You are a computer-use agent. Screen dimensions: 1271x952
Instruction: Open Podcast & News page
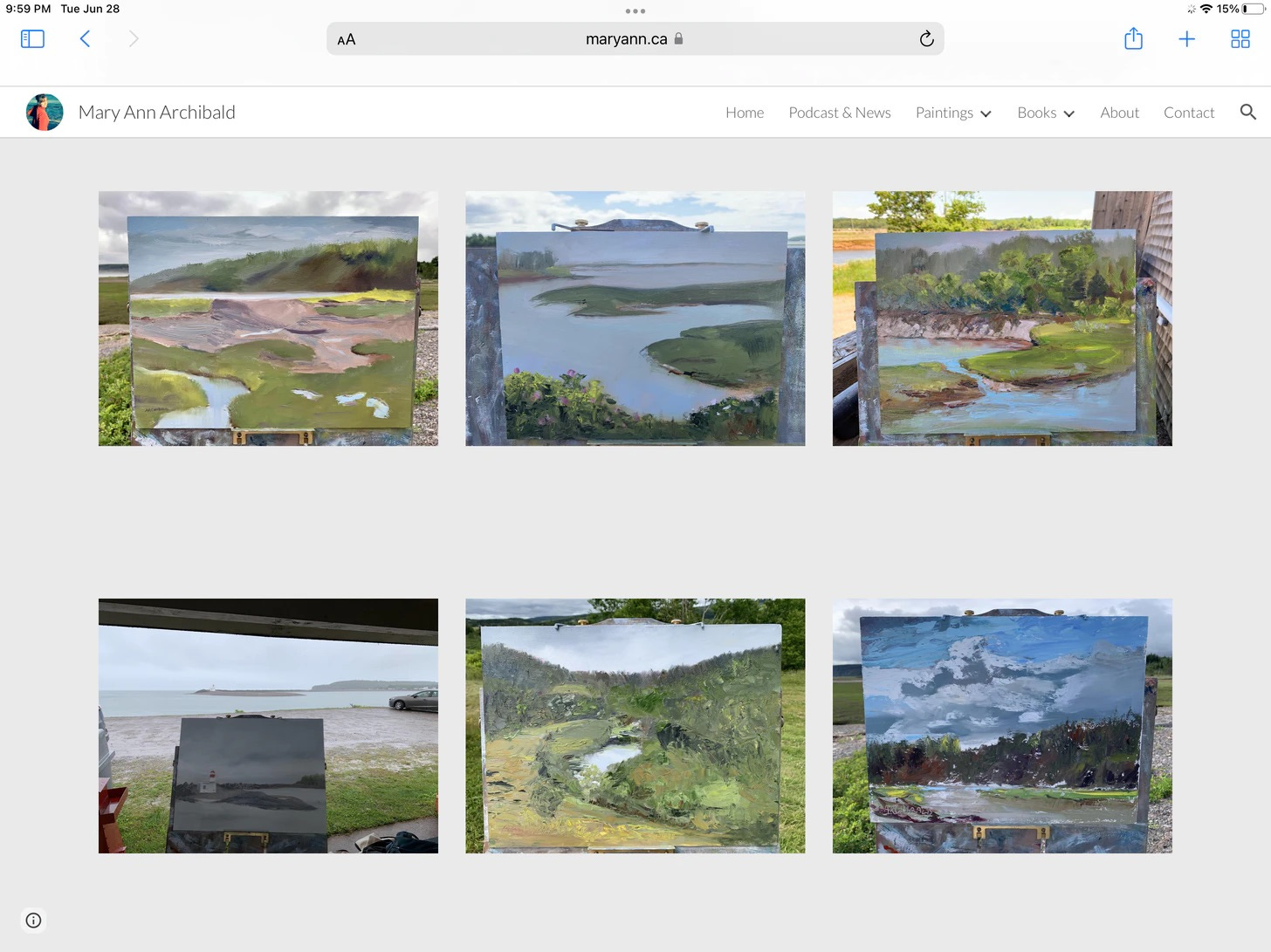pyautogui.click(x=840, y=113)
